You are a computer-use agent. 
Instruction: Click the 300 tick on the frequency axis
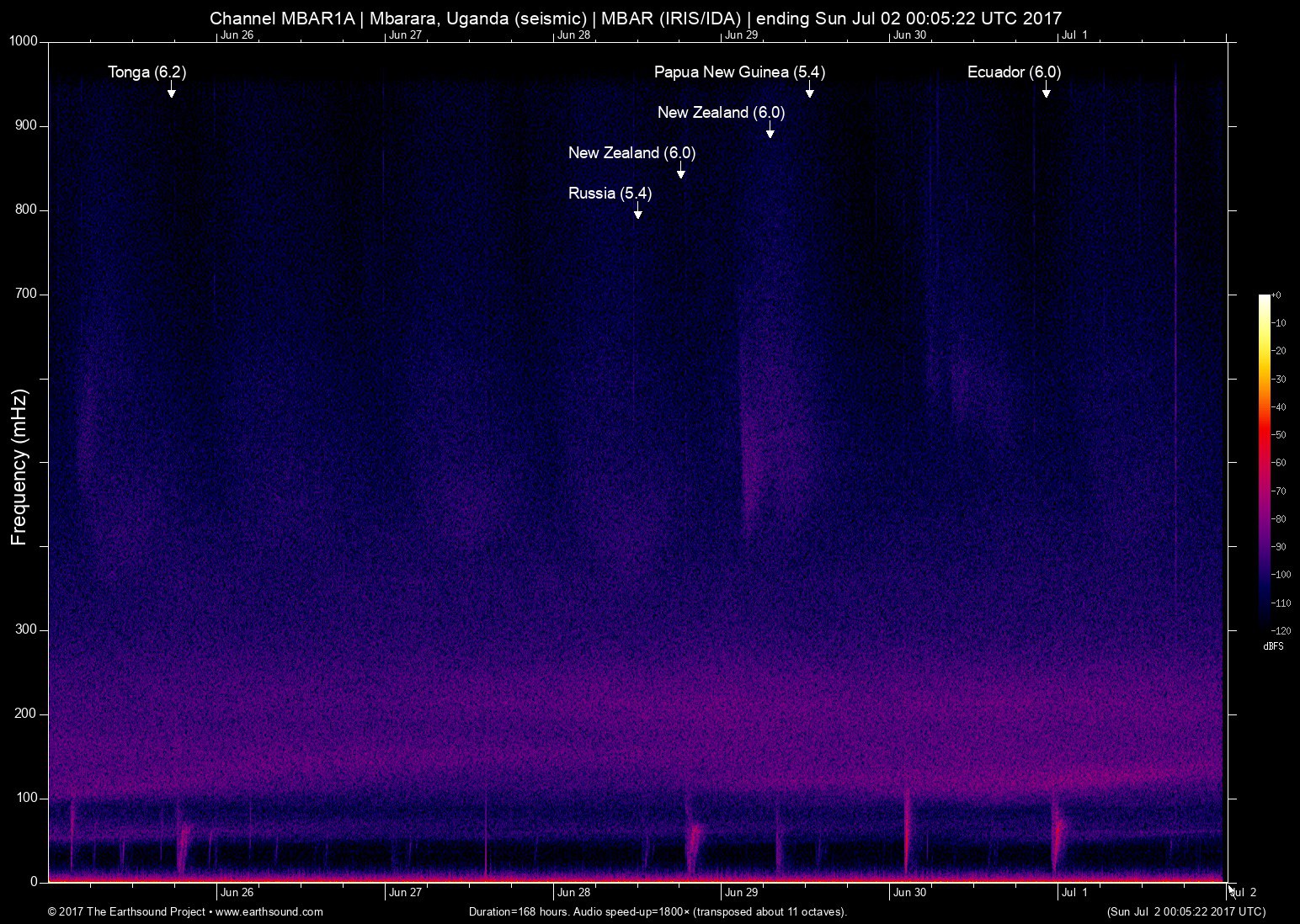point(27,629)
